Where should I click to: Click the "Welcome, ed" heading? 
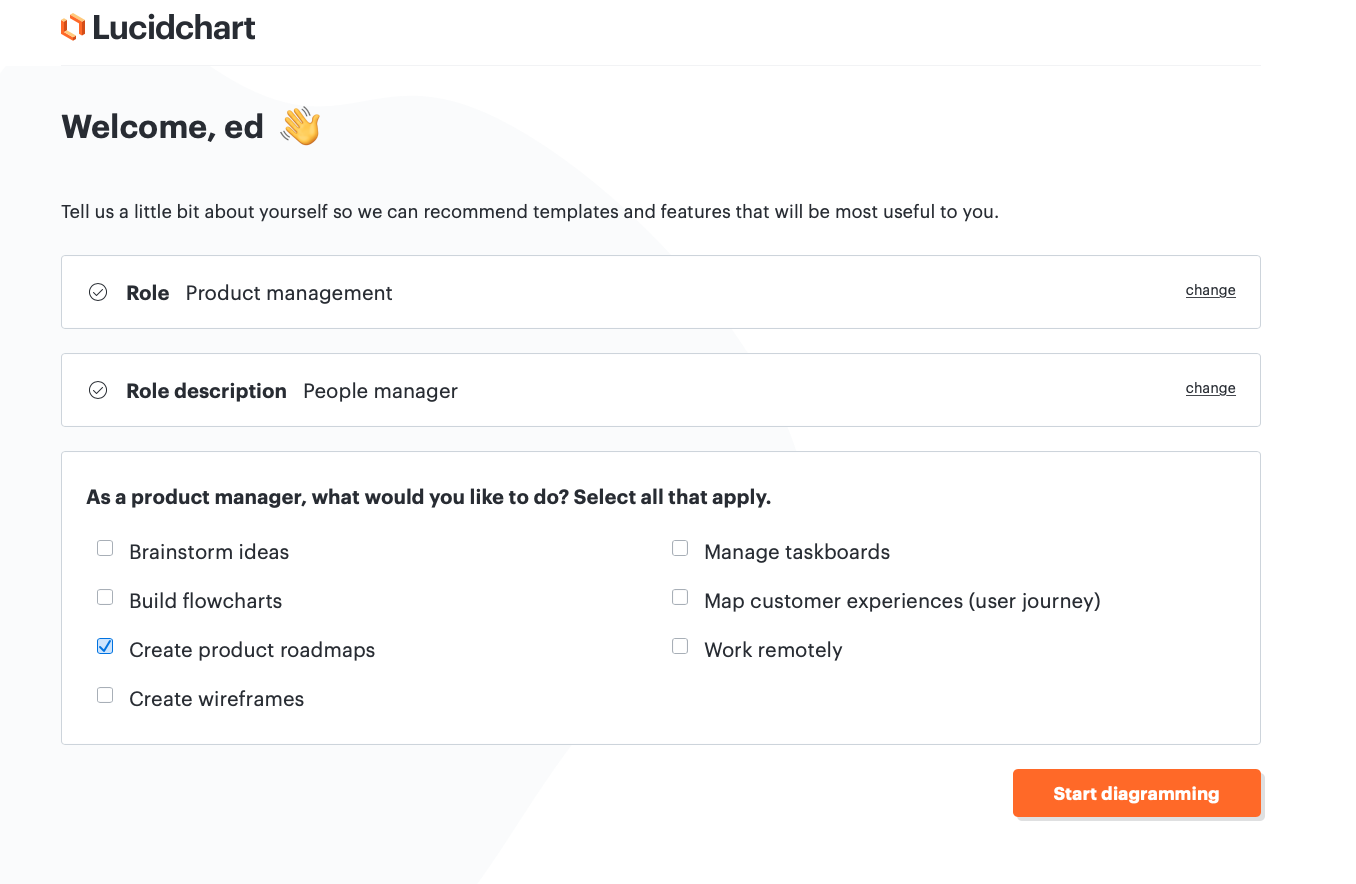162,127
